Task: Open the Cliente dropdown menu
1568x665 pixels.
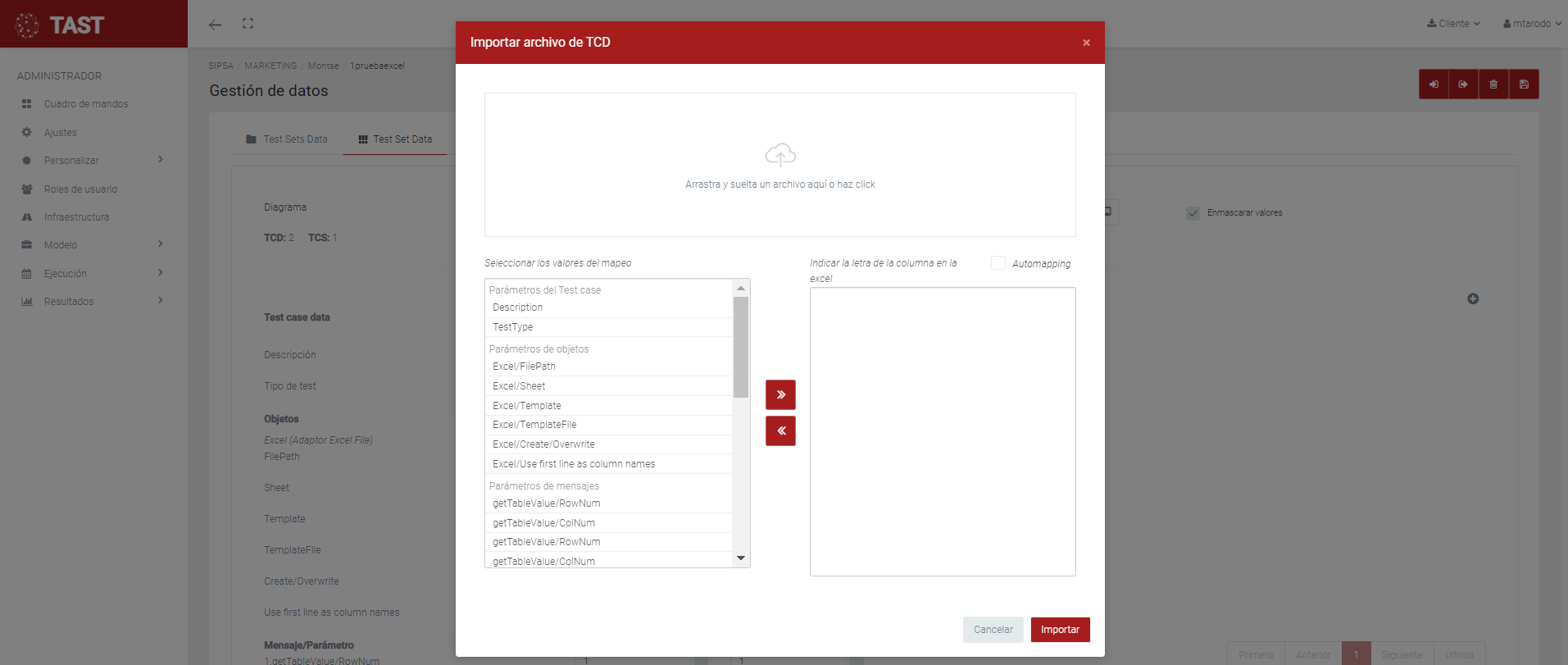Action: tap(1453, 24)
